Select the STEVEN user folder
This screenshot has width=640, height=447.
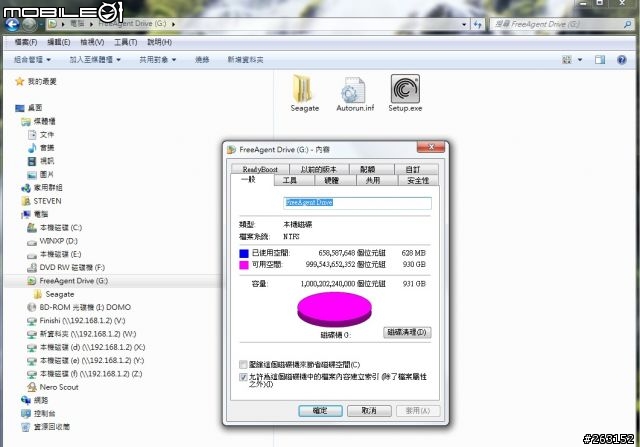(x=41, y=201)
